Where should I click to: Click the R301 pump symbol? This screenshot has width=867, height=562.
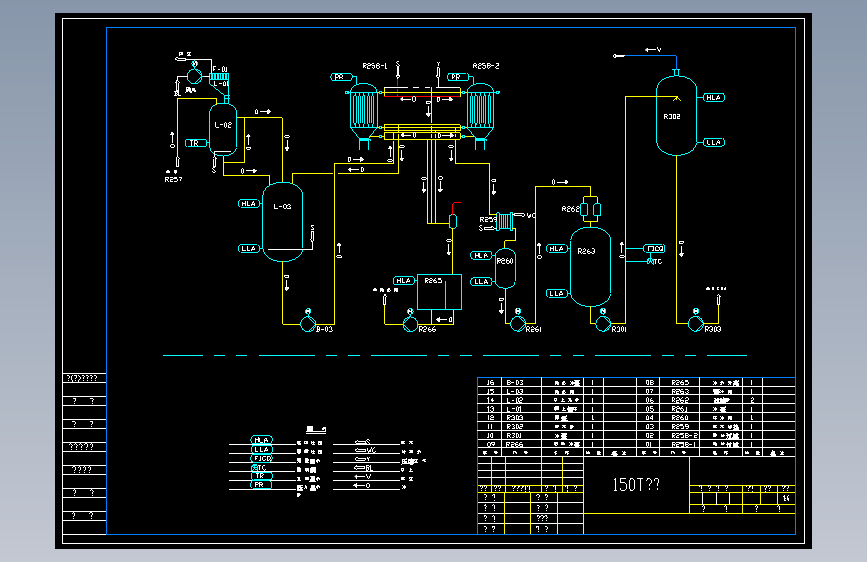click(x=603, y=324)
